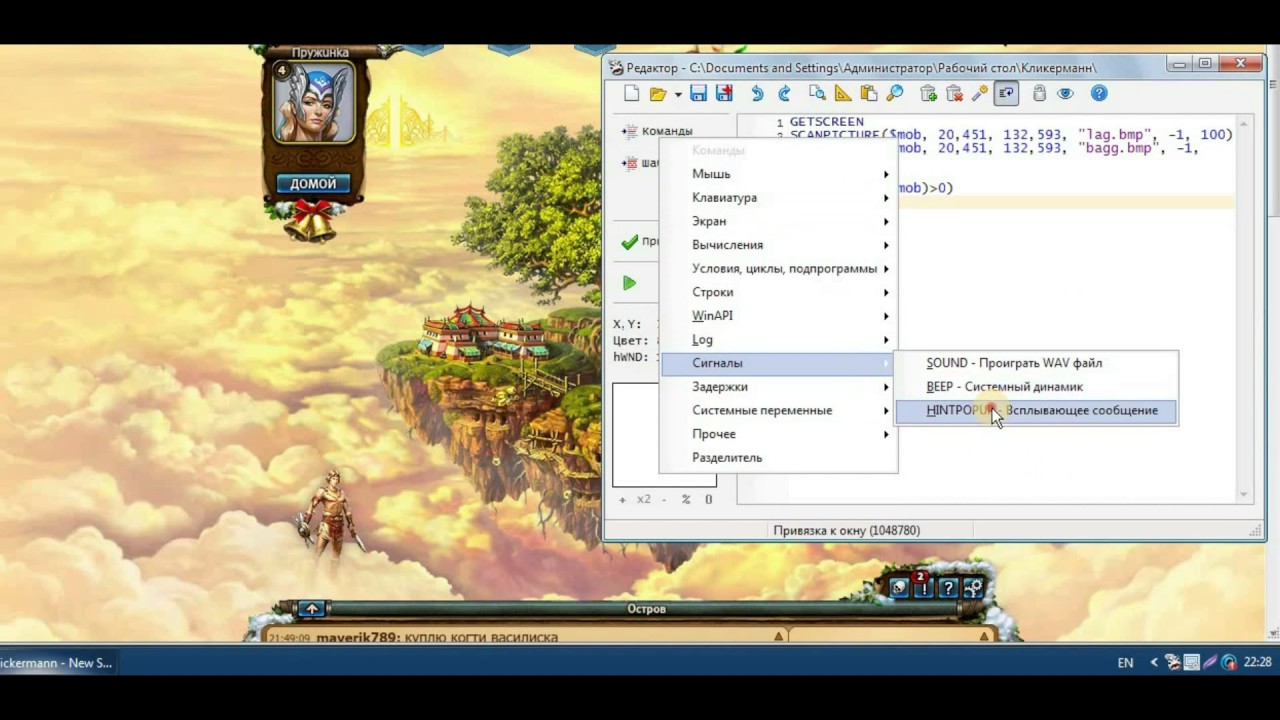The width and height of the screenshot is (1280, 720).
Task: Click the up-arrow button on the game chat bar
Action: [312, 609]
